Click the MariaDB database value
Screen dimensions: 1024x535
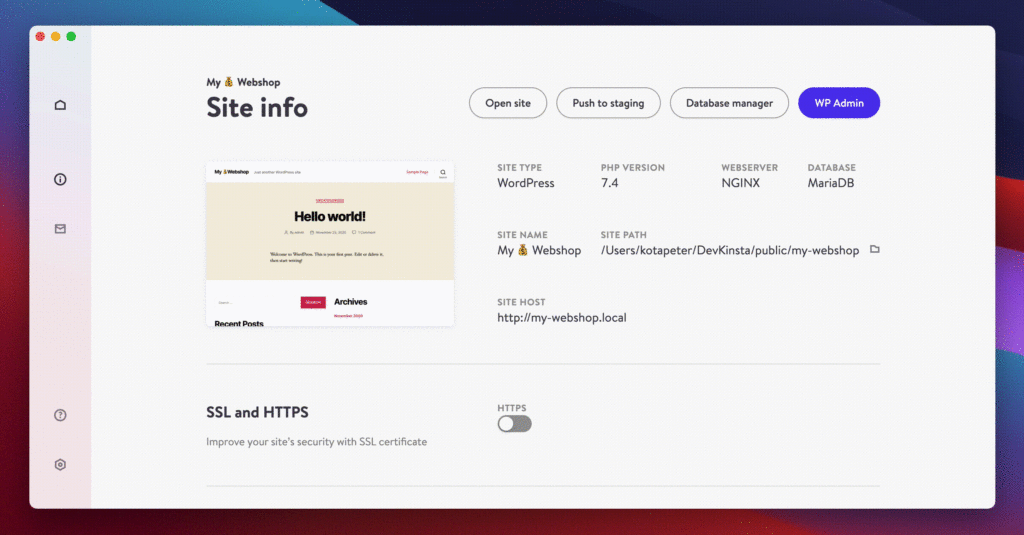[831, 183]
